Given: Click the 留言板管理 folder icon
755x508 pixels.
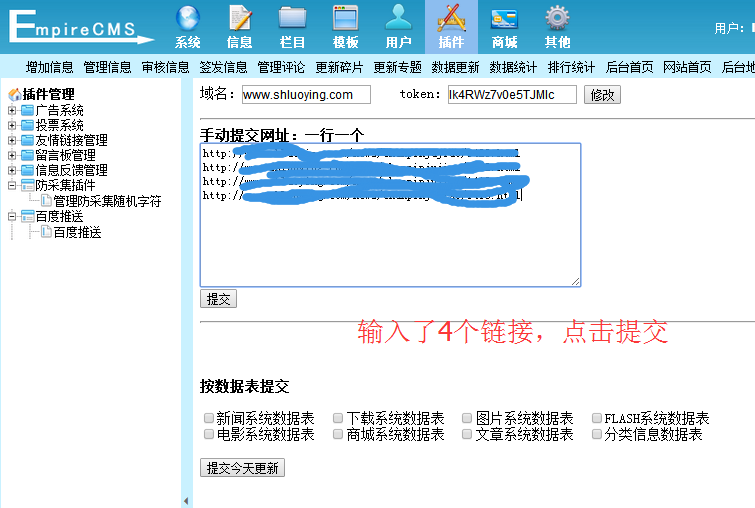Looking at the screenshot, I should [27, 155].
